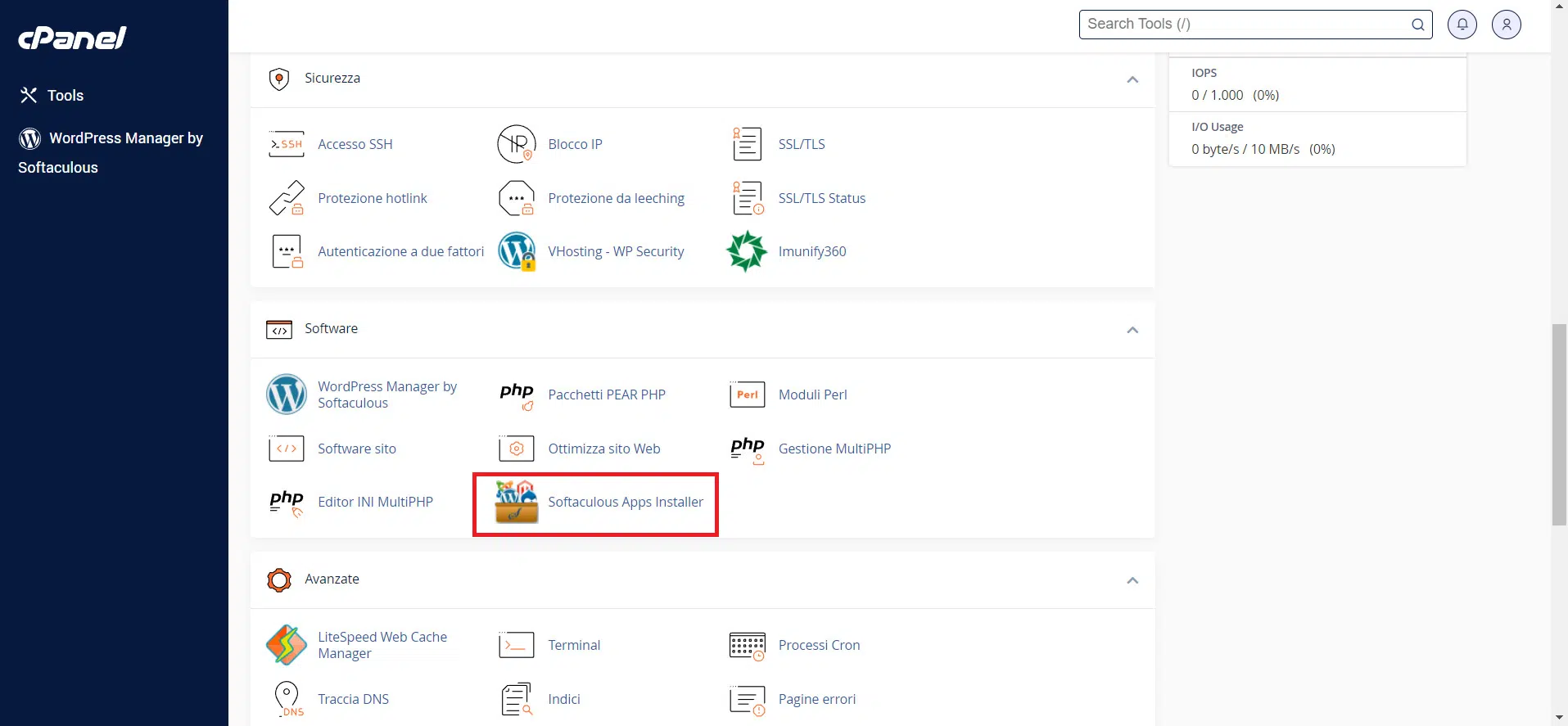The image size is (1568, 726).
Task: Click the Blocco IP icon
Action: [517, 144]
